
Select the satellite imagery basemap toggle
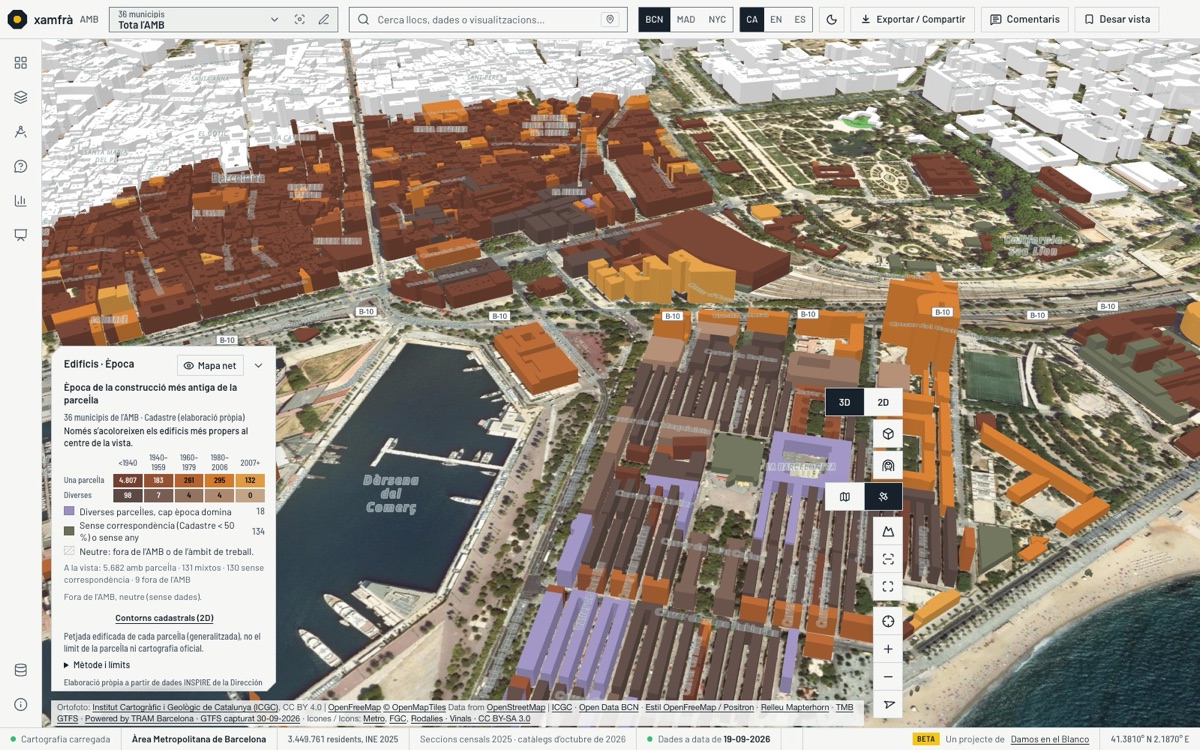click(x=883, y=497)
